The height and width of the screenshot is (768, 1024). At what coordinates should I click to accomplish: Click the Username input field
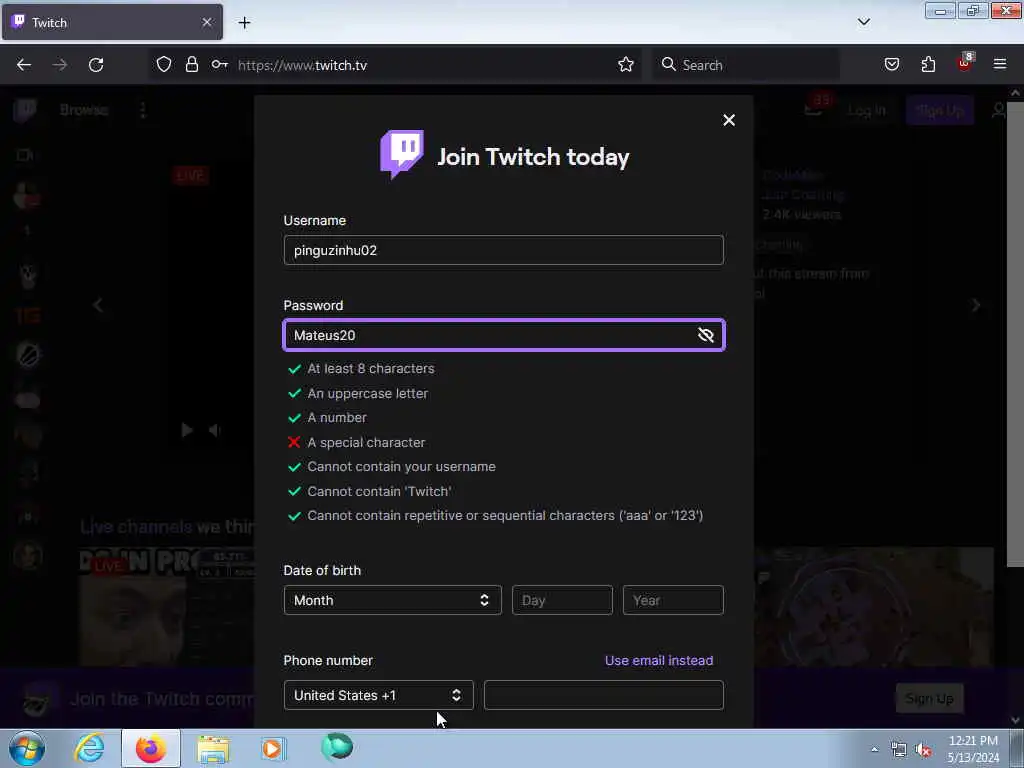(x=504, y=250)
